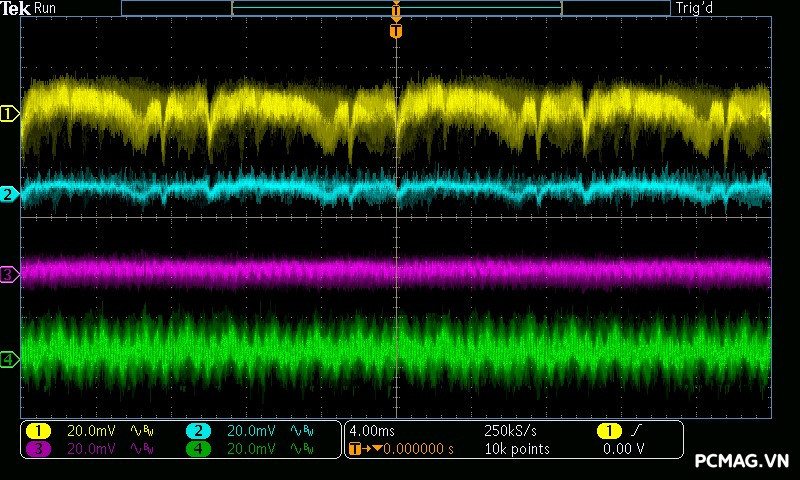Click the Run acquisition status label
This screenshot has height=480, width=800.
tap(46, 8)
